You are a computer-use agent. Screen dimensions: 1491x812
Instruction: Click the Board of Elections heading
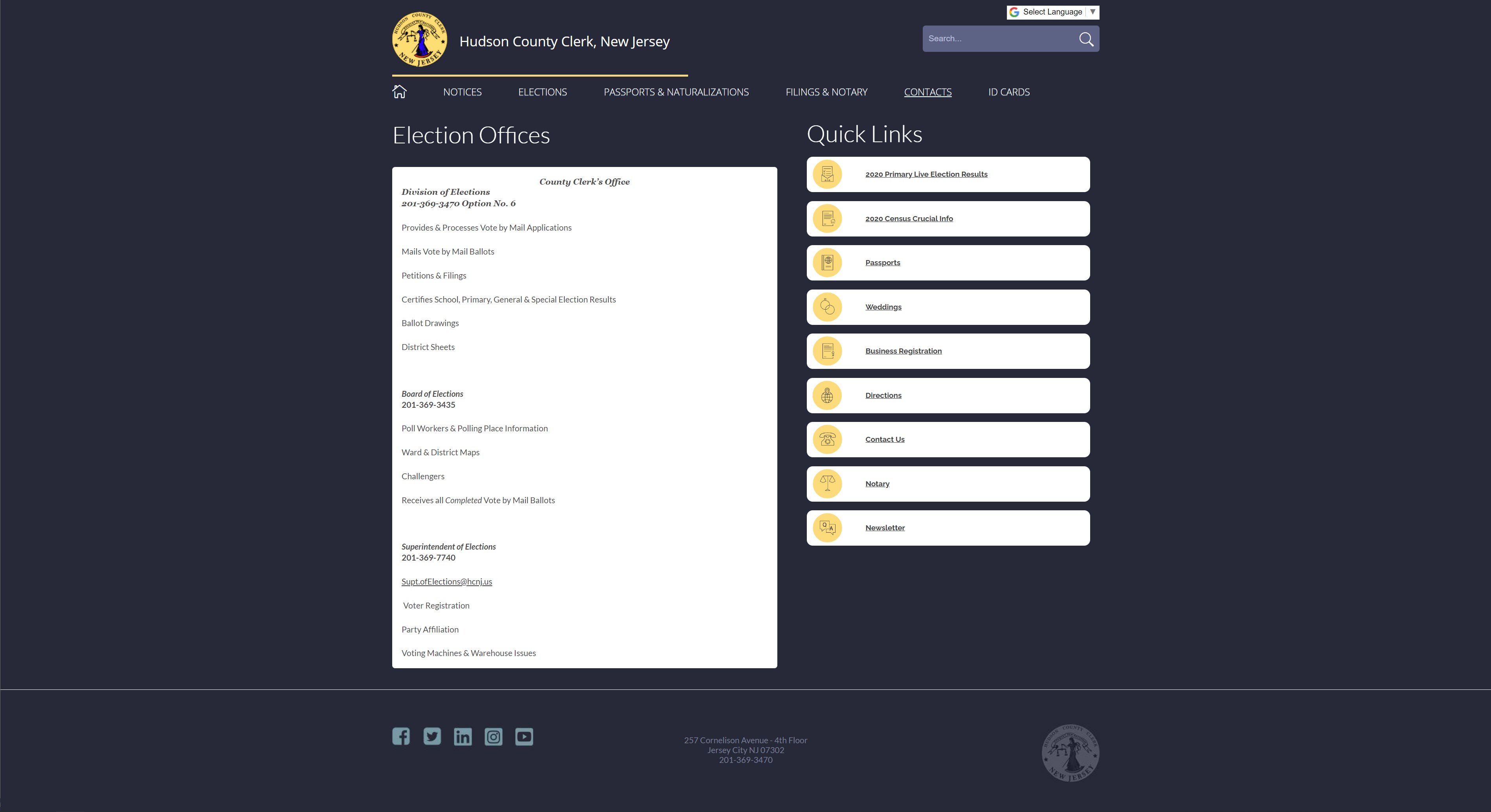[432, 394]
